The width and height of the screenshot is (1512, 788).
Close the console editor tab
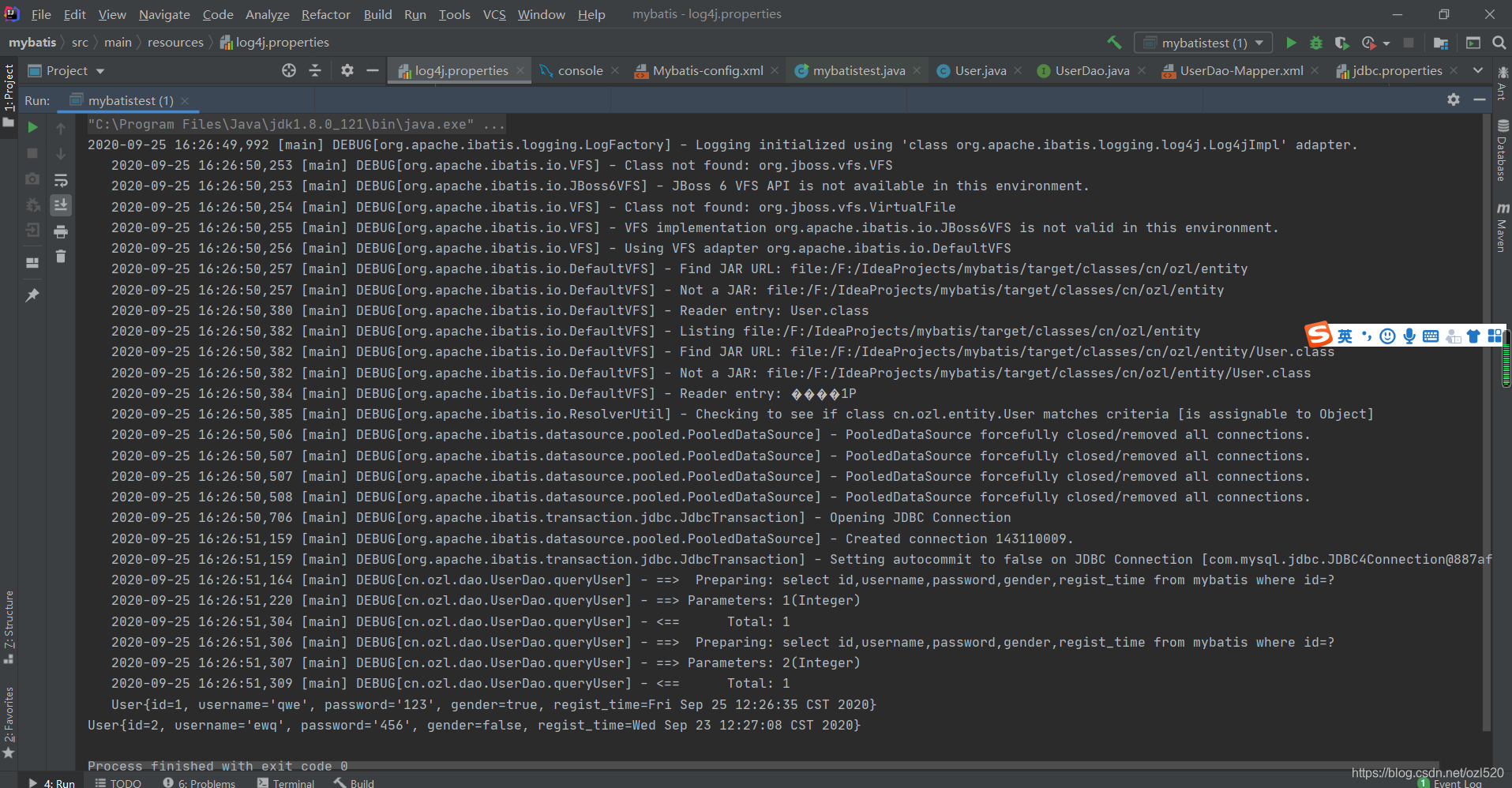tap(615, 70)
